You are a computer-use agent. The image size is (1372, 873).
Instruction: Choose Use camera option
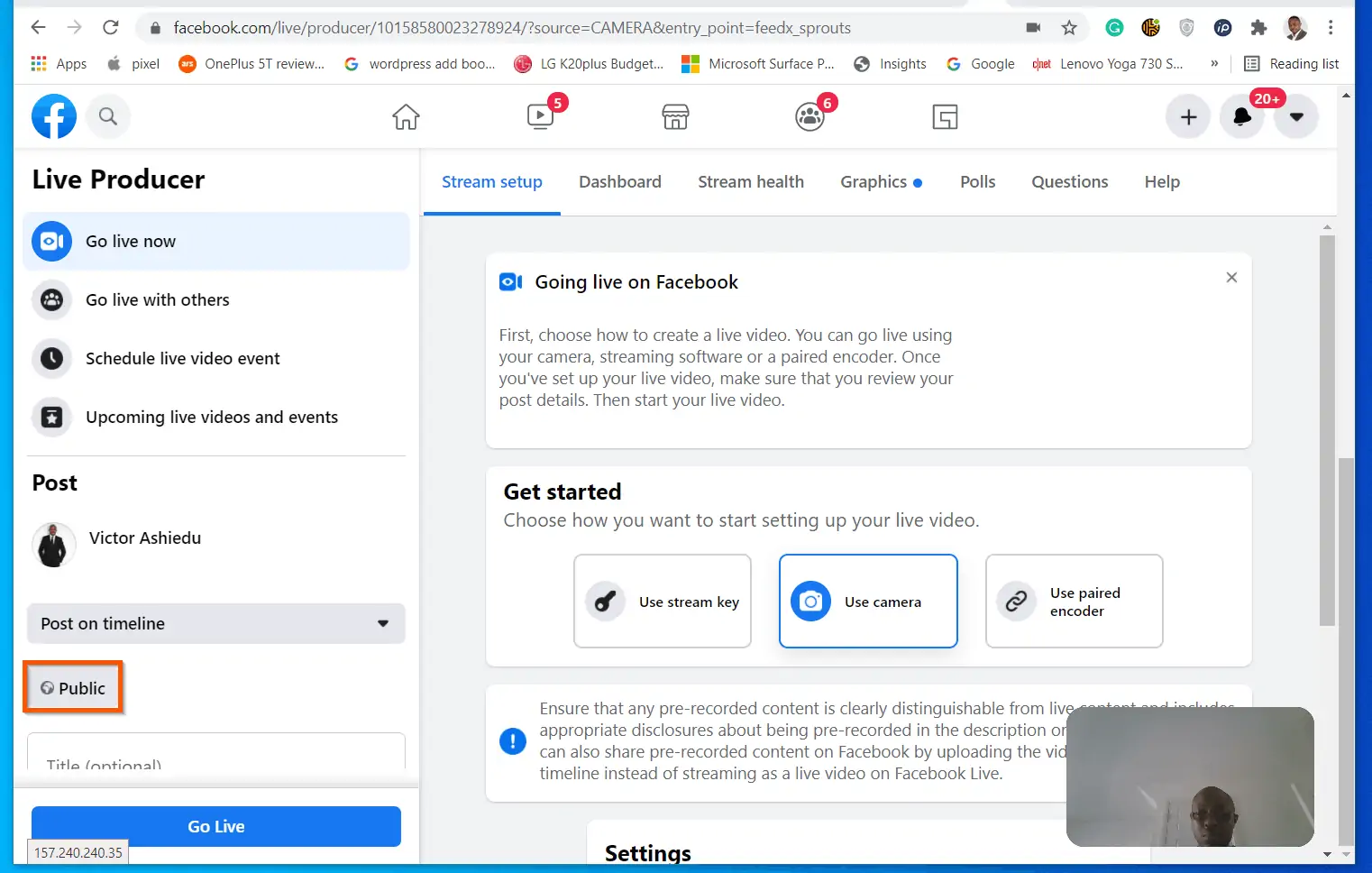[x=868, y=602]
